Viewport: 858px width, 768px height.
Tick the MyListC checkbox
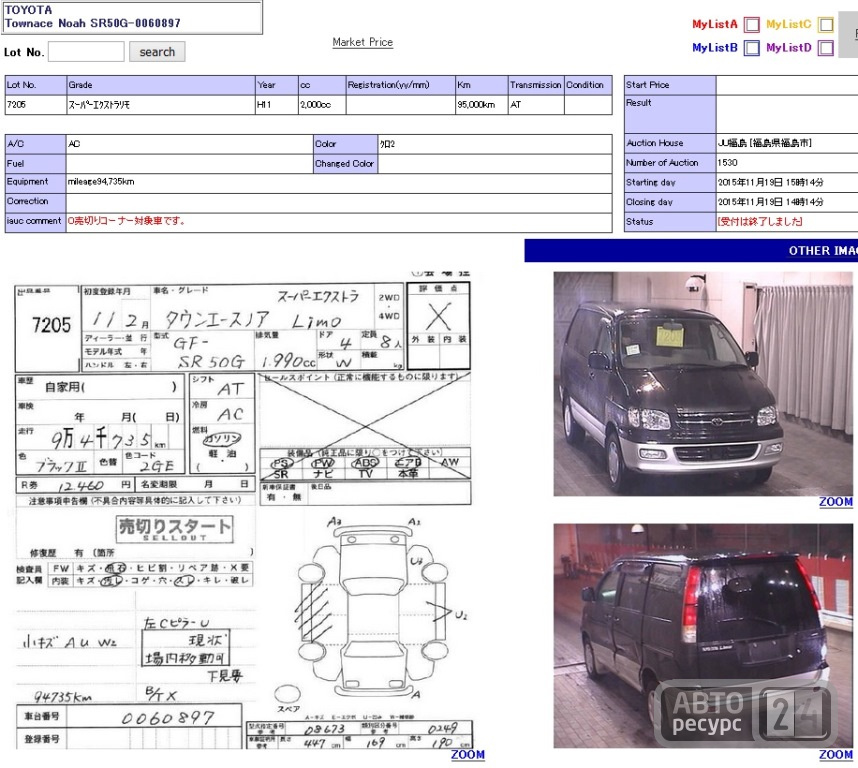pos(826,25)
